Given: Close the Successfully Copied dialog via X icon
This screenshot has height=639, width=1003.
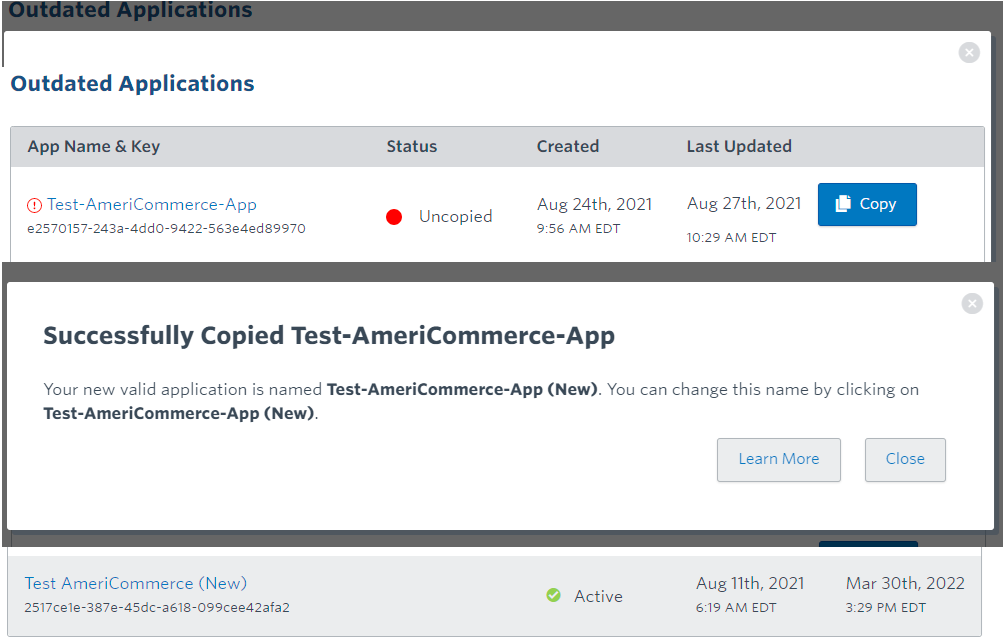Looking at the screenshot, I should pos(972,303).
